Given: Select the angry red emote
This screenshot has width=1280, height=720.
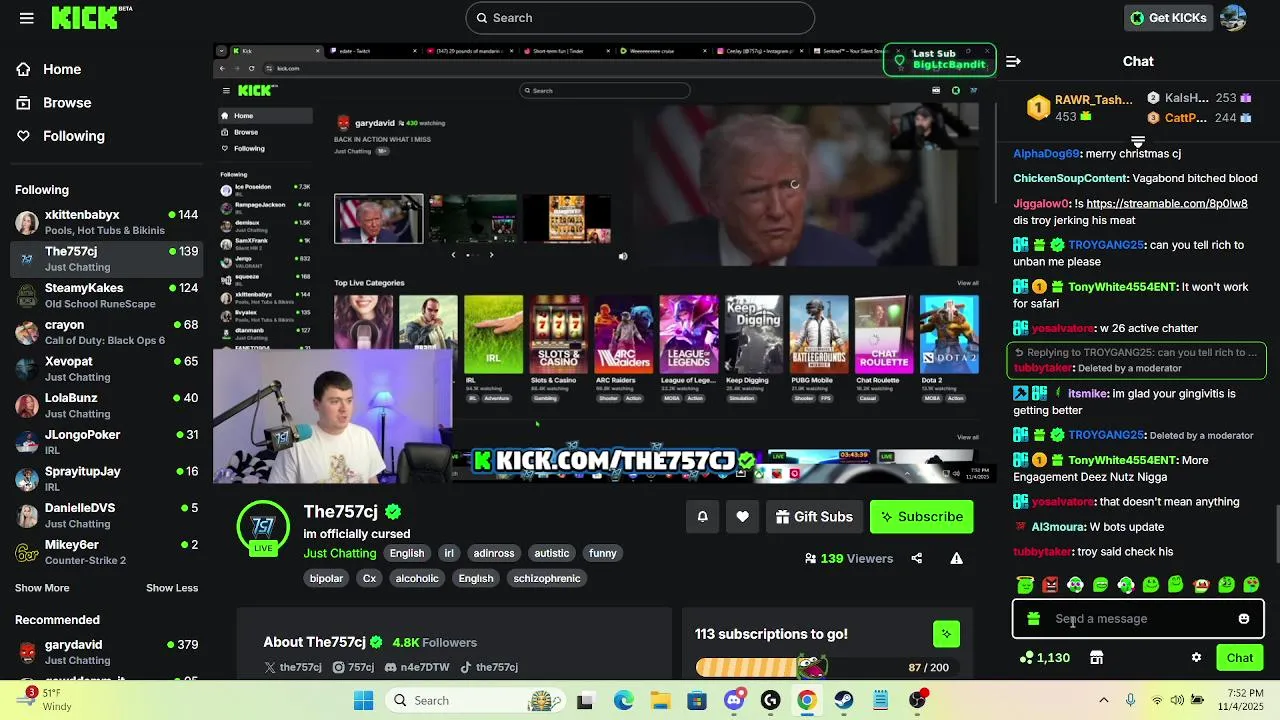Looking at the screenshot, I should coord(1050,585).
